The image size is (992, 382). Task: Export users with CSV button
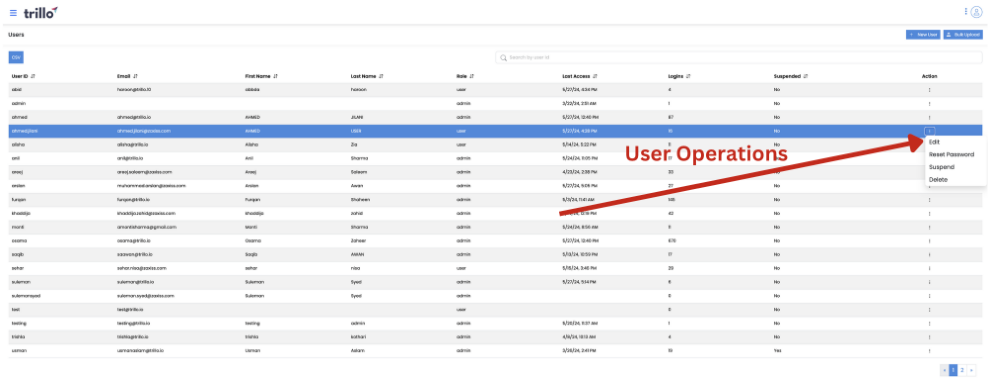tap(16, 57)
